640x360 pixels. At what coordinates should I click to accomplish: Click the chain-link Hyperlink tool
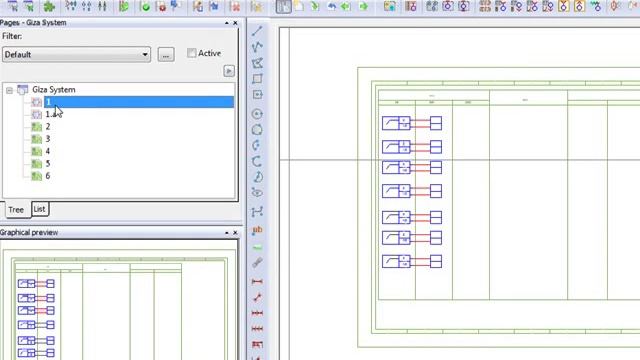click(x=257, y=262)
